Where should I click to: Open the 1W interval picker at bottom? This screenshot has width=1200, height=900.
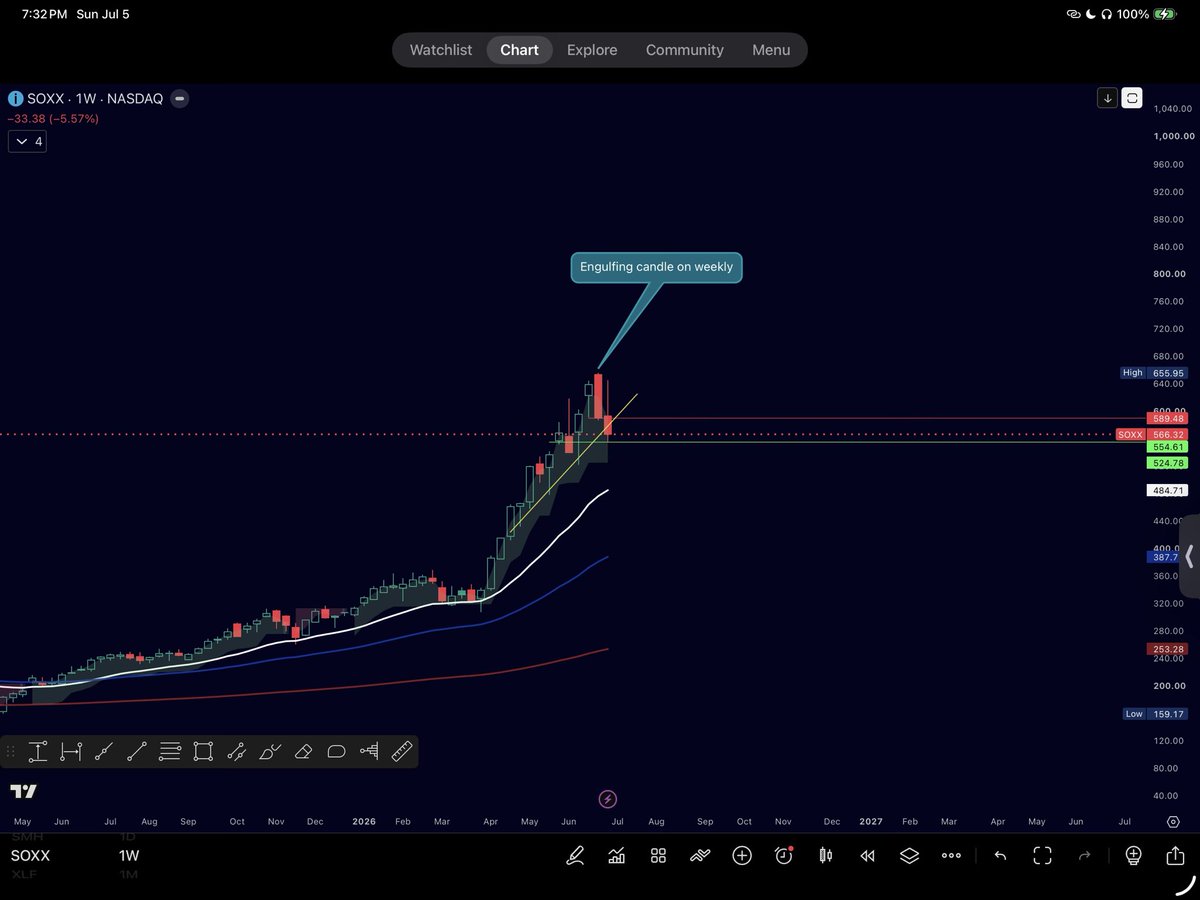(x=129, y=856)
